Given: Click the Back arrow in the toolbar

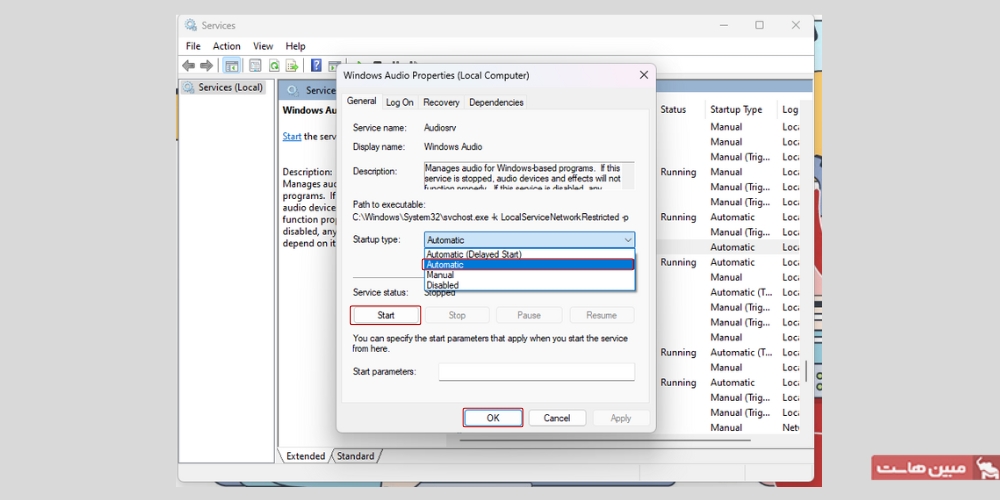Looking at the screenshot, I should tap(188, 66).
